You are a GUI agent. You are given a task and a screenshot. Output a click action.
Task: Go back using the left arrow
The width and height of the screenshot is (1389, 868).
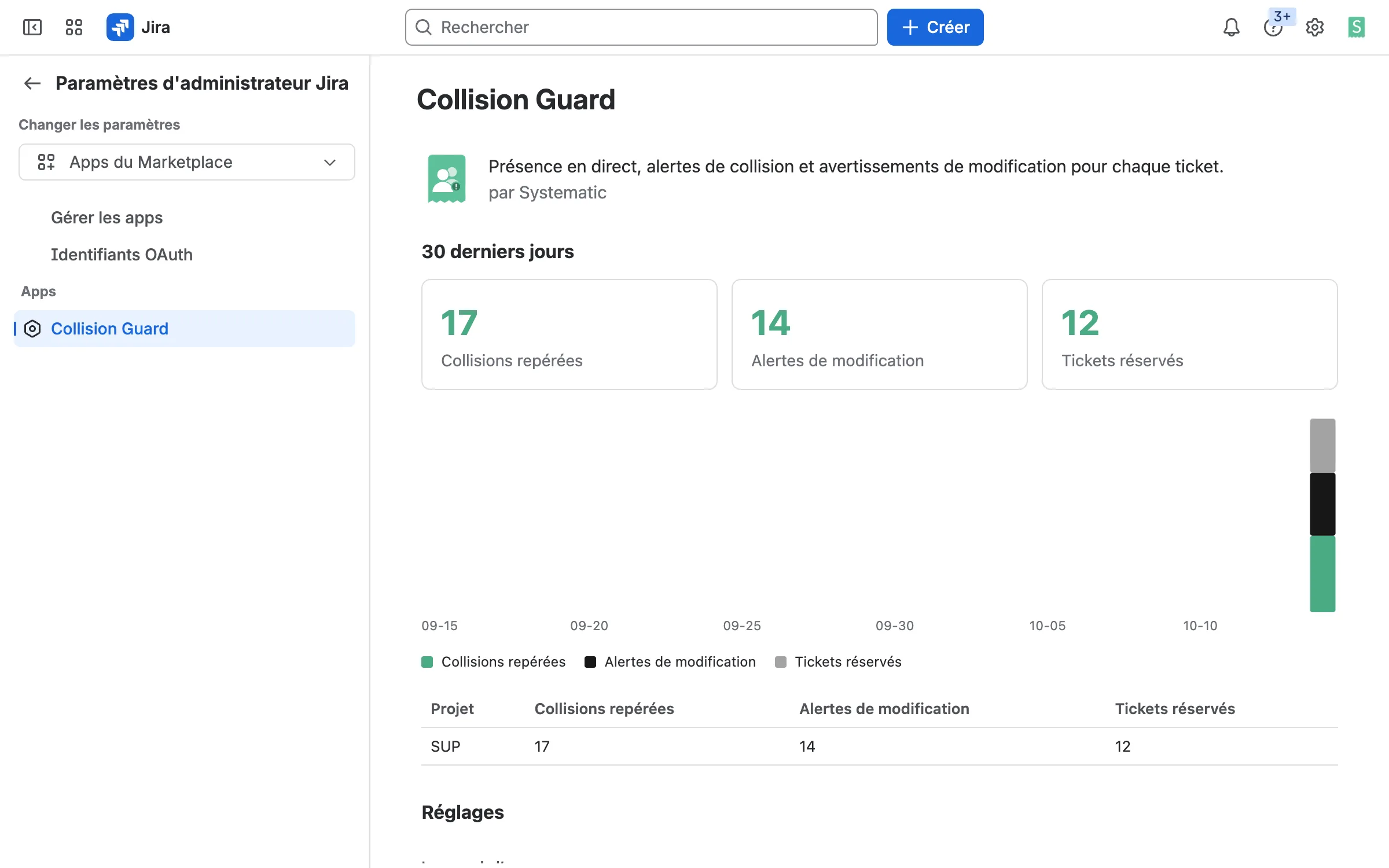tap(32, 83)
